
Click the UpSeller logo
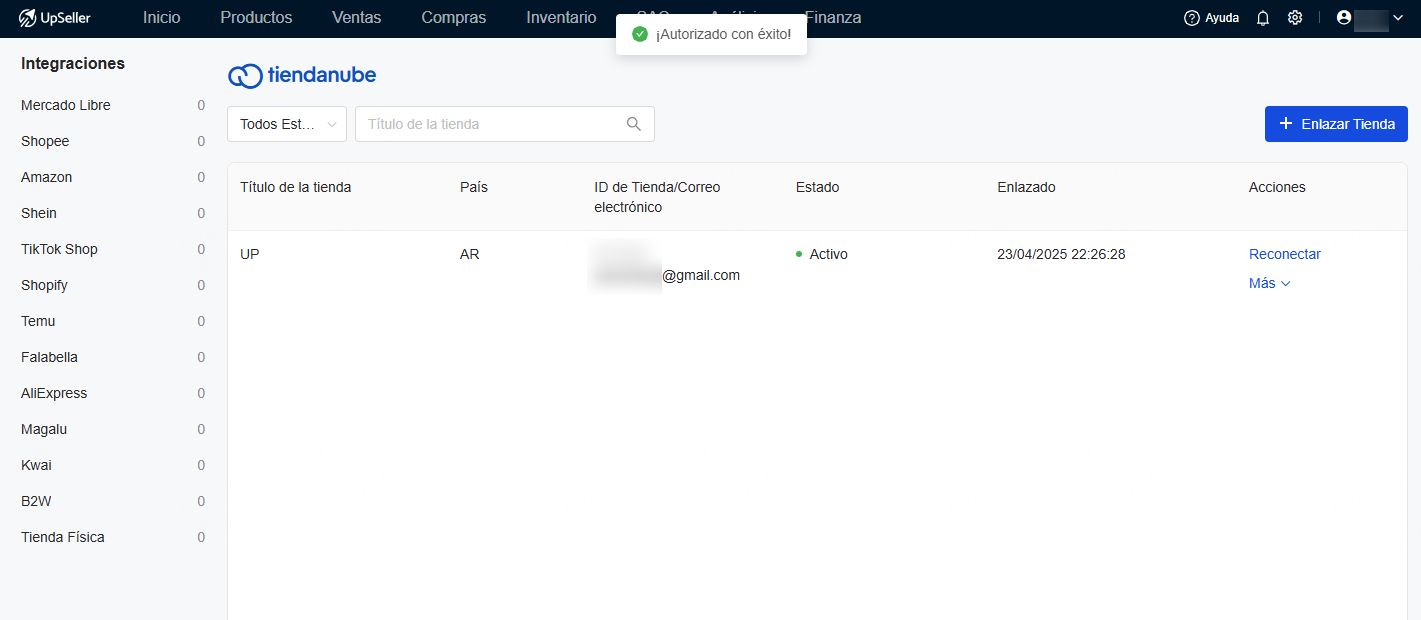click(x=54, y=18)
